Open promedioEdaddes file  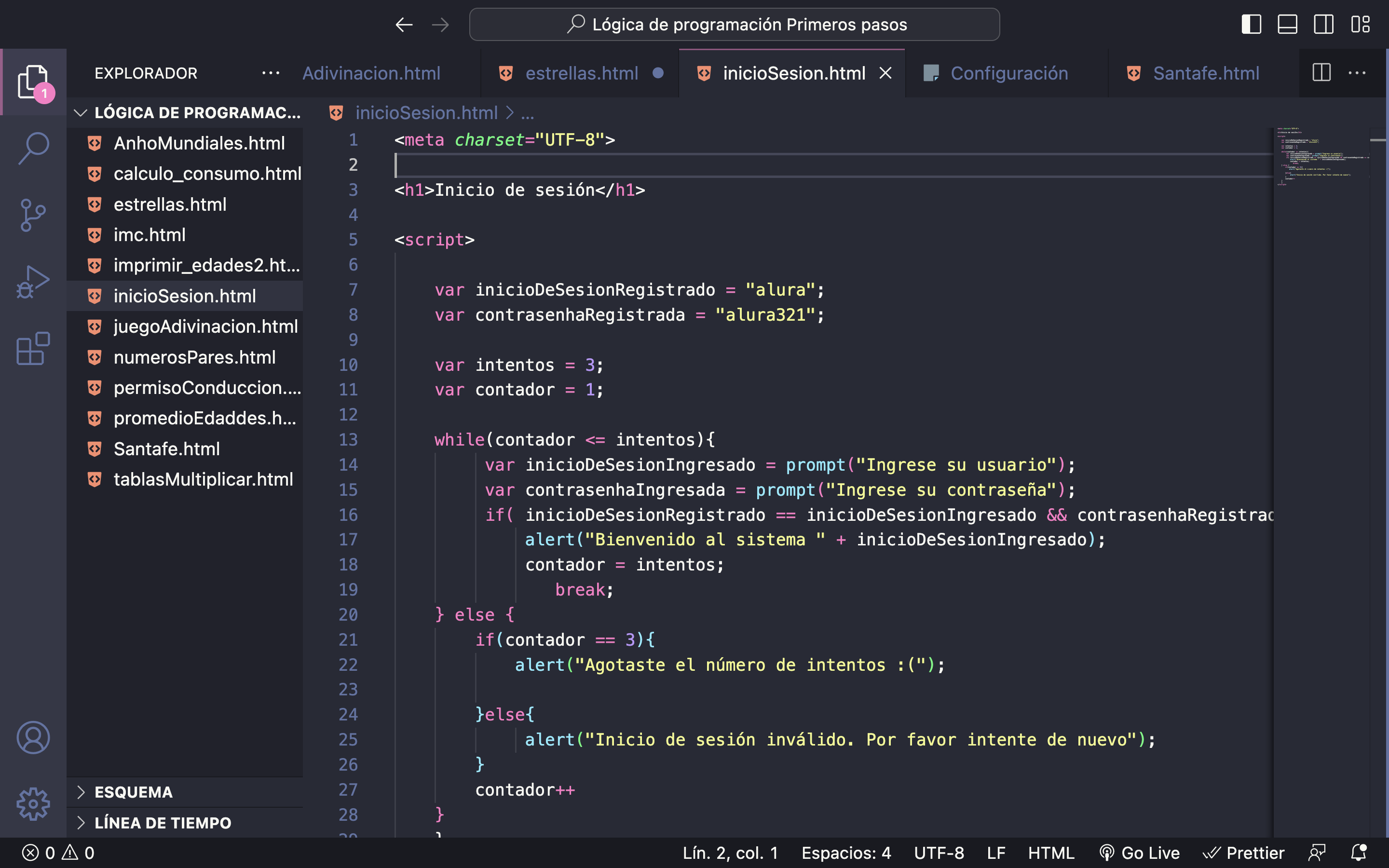pos(185,418)
